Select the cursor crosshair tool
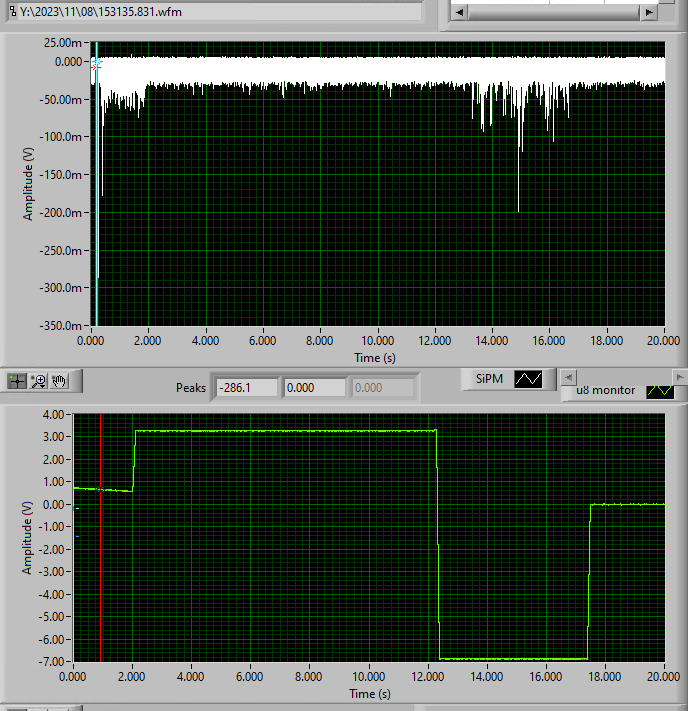688x711 pixels. 17,381
